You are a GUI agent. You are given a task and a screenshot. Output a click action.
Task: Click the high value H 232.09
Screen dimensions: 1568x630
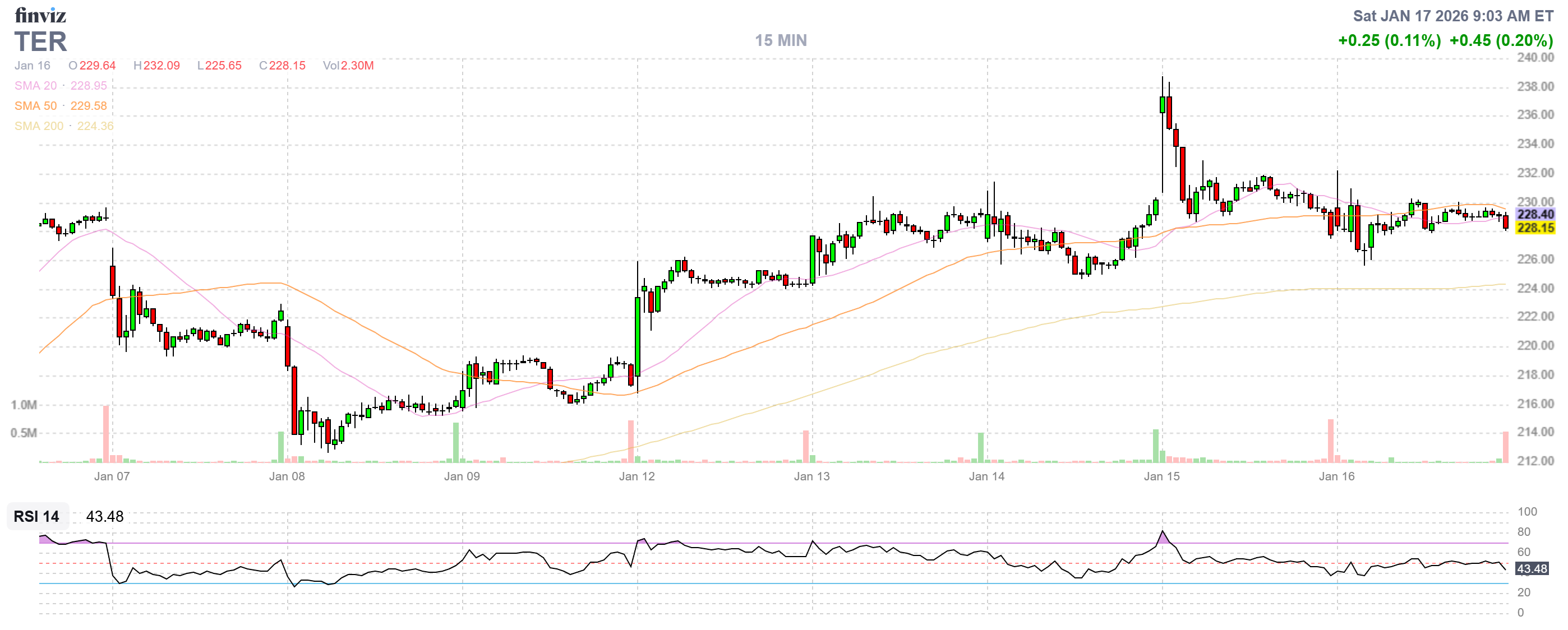pos(156,66)
